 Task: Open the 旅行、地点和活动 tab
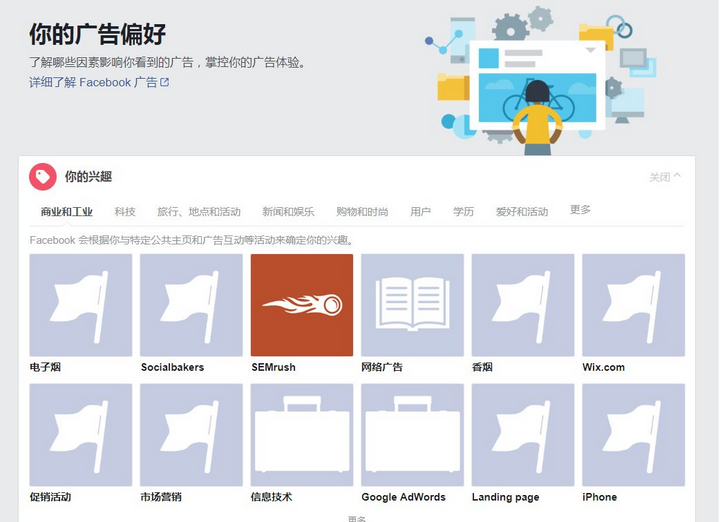[x=199, y=212]
